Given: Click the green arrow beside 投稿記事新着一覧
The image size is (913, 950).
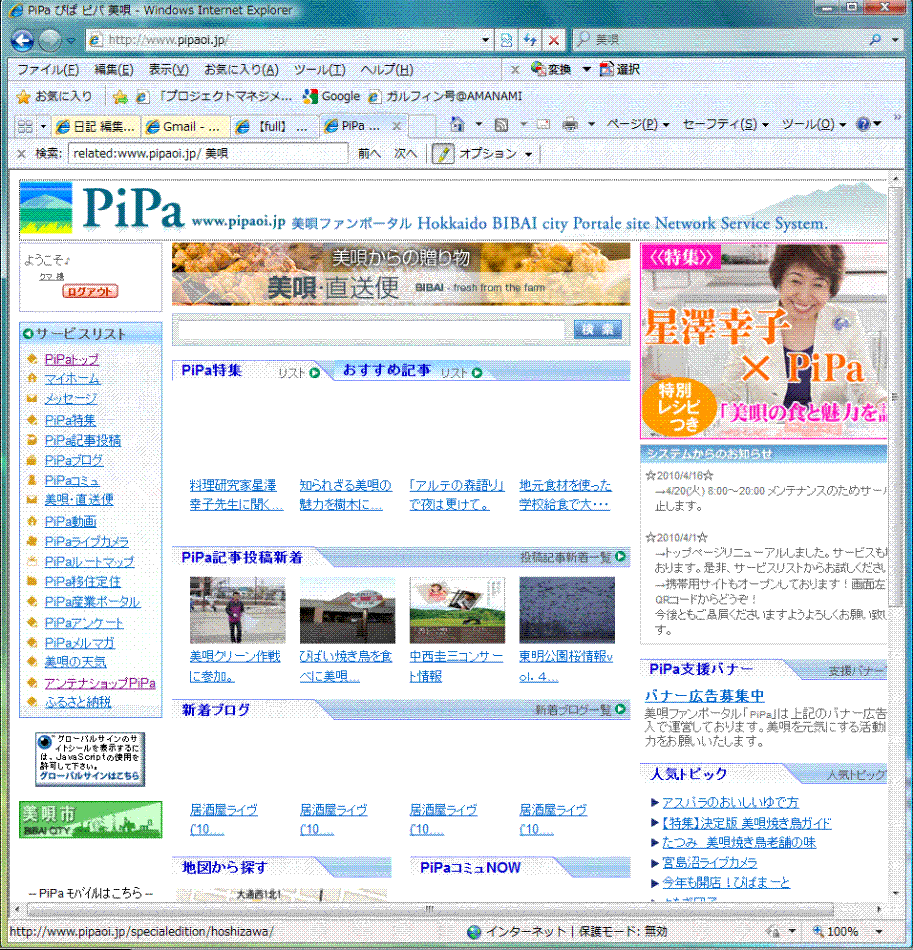Looking at the screenshot, I should (620, 556).
